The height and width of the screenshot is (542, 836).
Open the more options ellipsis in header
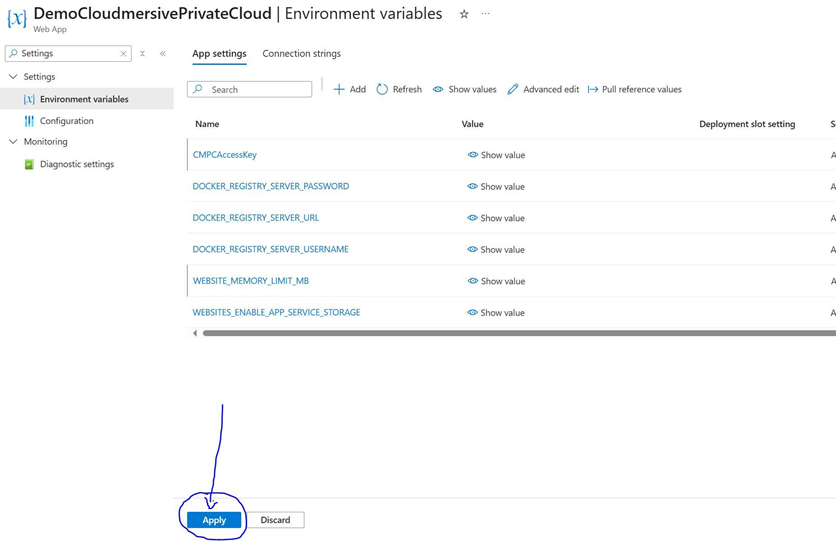[x=485, y=14]
